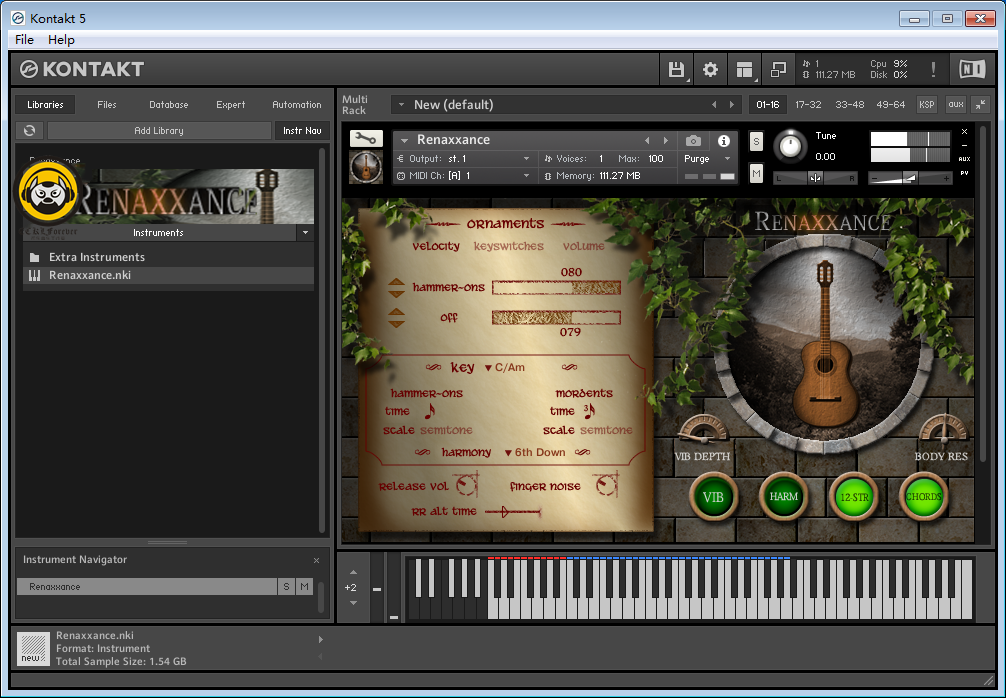Close the Instrument Navigator panel
The width and height of the screenshot is (1006, 698).
316,560
